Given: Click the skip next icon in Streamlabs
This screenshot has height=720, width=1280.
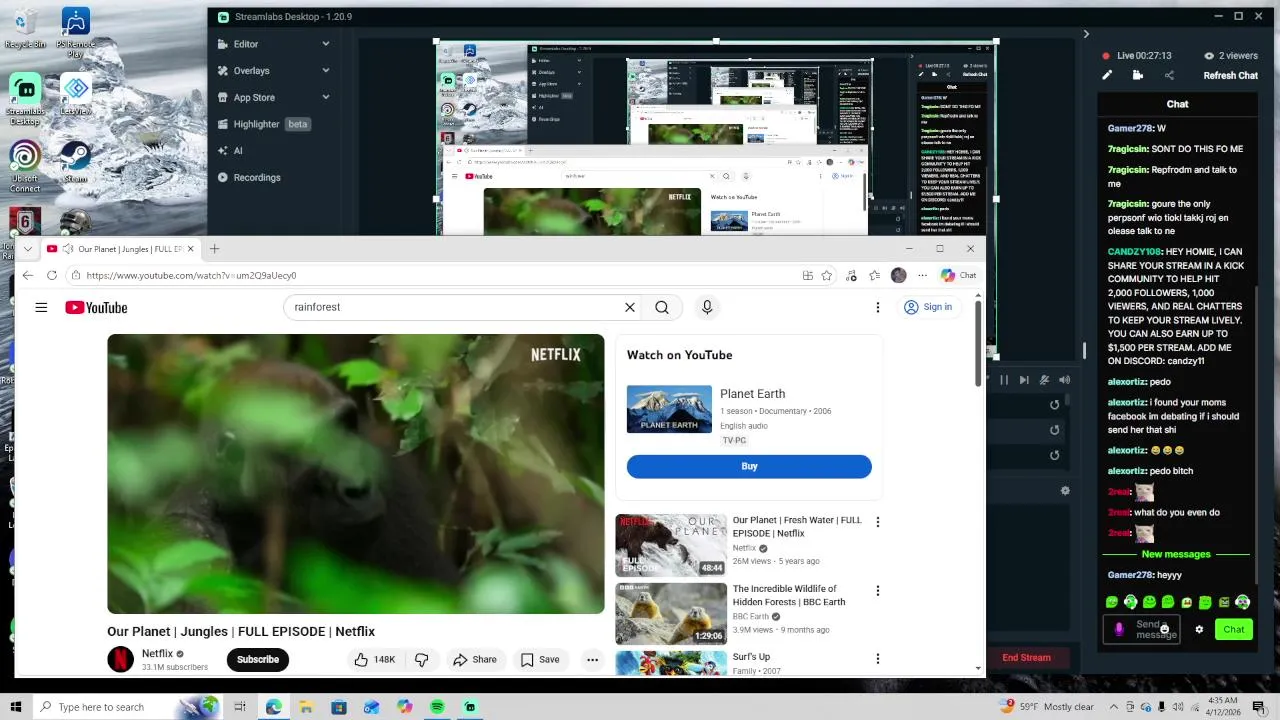Looking at the screenshot, I should pyautogui.click(x=1024, y=380).
